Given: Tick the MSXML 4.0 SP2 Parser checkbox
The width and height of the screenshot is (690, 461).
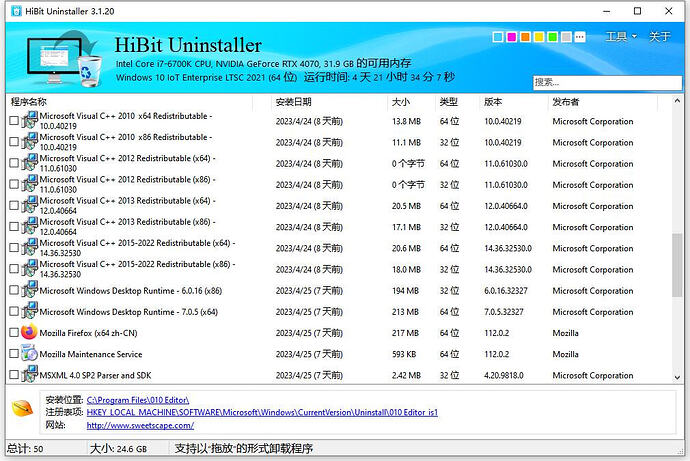Looking at the screenshot, I should point(14,375).
